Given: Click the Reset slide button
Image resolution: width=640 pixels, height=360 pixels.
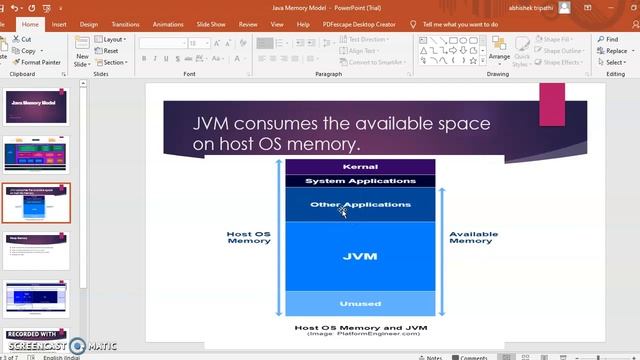Looking at the screenshot, I should pos(106,51).
